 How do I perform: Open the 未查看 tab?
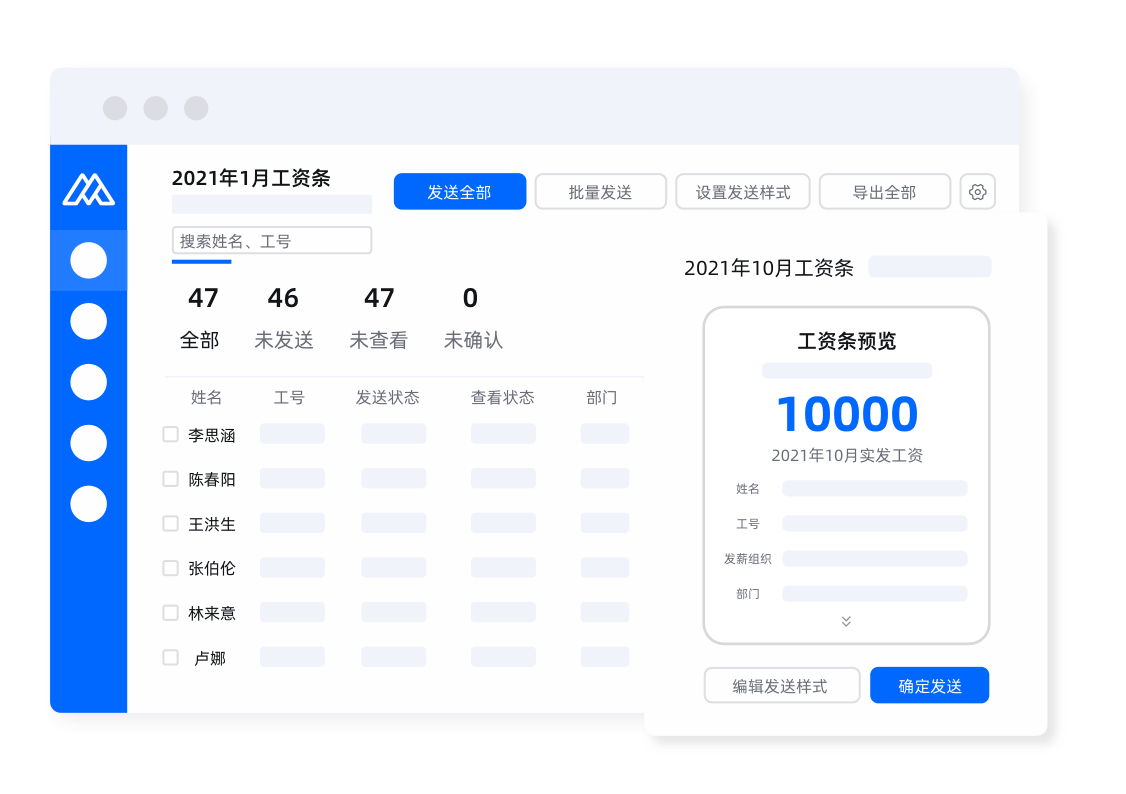tap(378, 318)
